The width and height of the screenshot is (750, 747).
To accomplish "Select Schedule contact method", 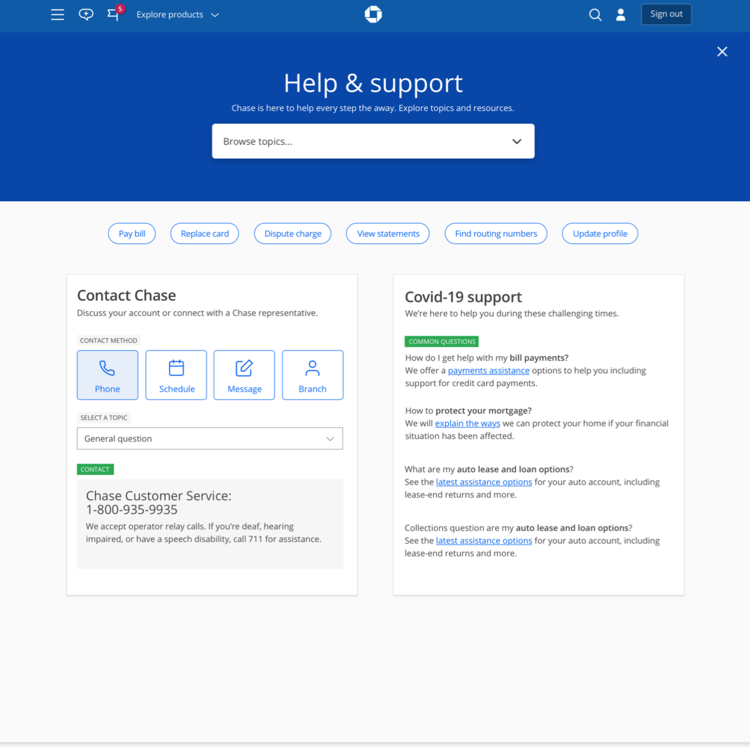I will (176, 375).
